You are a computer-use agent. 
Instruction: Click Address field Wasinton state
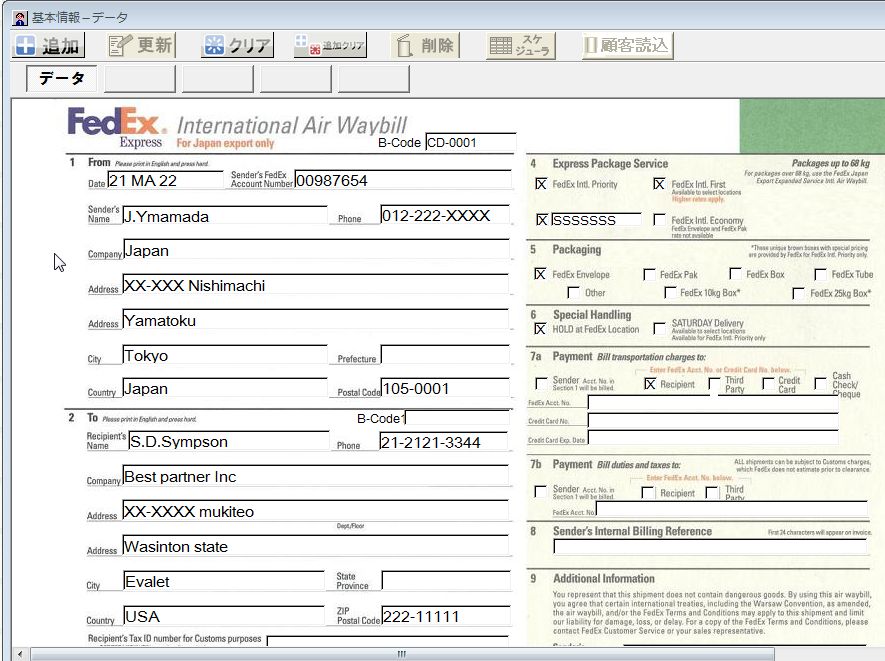point(316,546)
